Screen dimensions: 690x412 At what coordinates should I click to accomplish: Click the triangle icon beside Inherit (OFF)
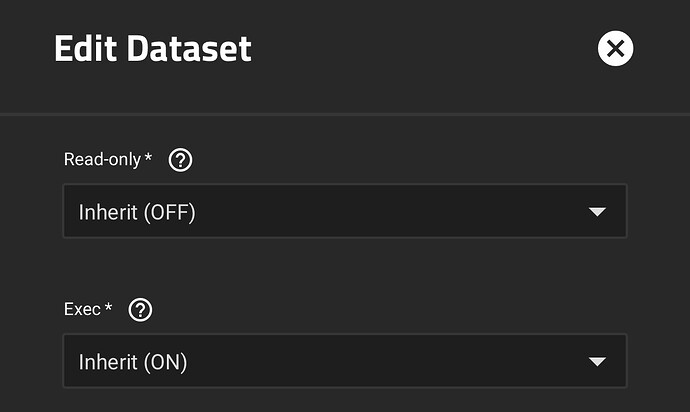coord(597,212)
